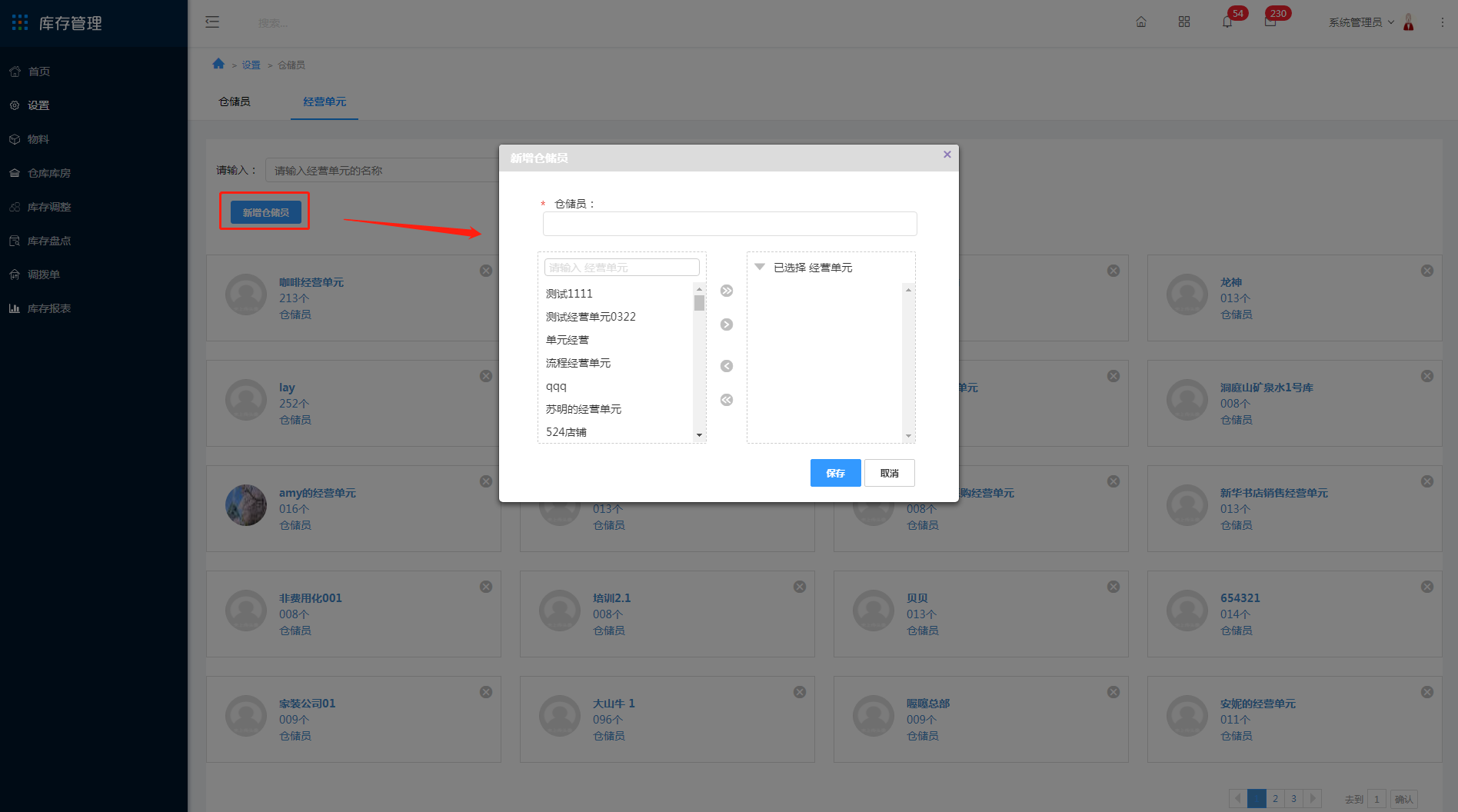
Task: Move all units left with double arrow
Action: pyautogui.click(x=727, y=400)
